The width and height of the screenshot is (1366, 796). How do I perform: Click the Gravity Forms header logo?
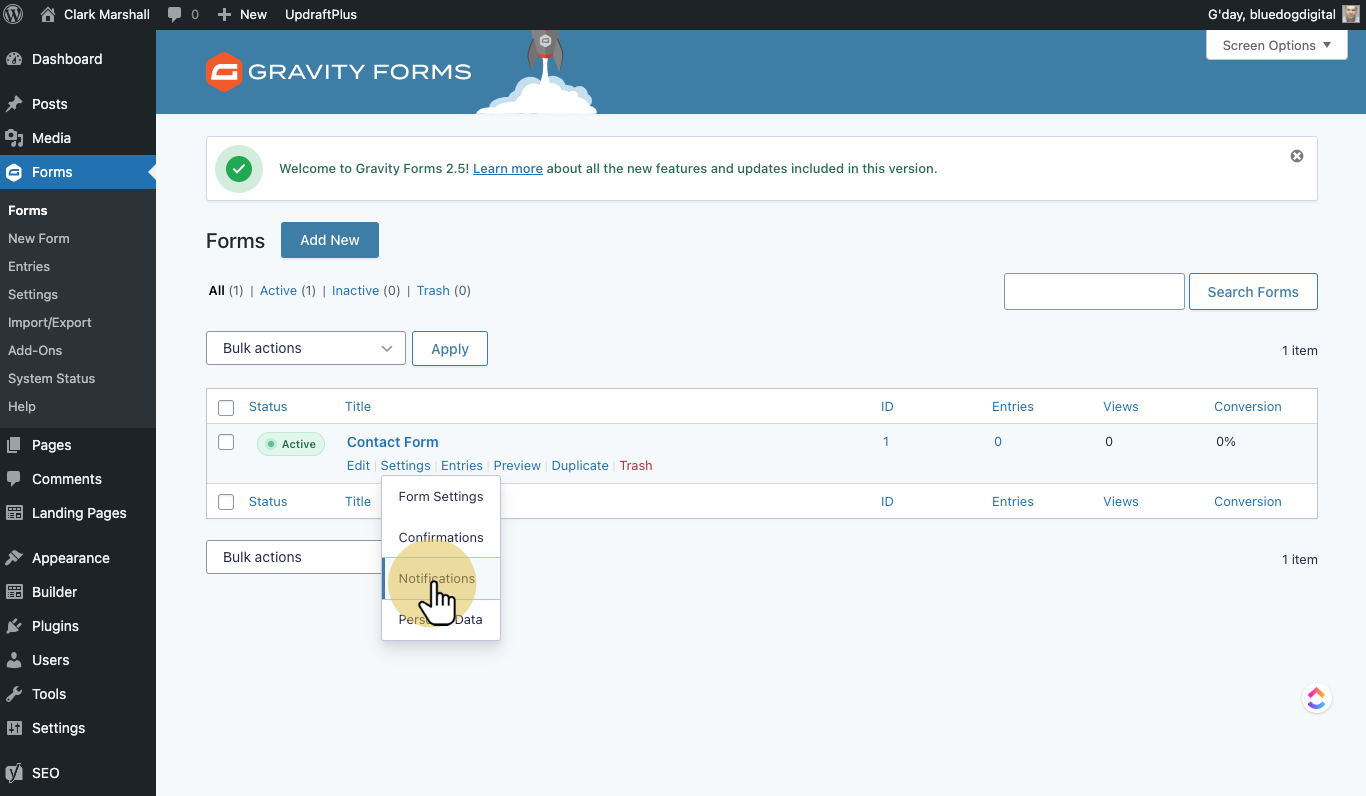coord(338,72)
